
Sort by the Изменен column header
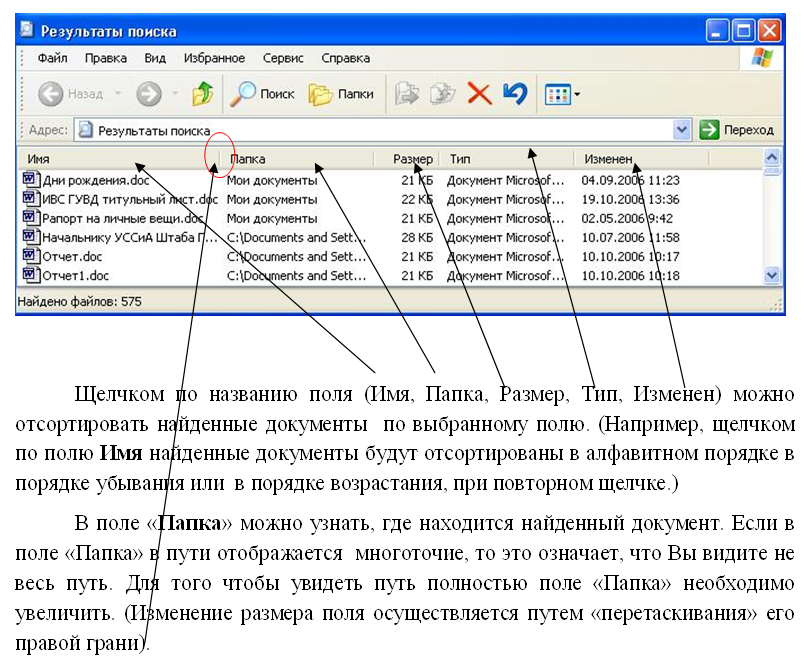pos(642,159)
